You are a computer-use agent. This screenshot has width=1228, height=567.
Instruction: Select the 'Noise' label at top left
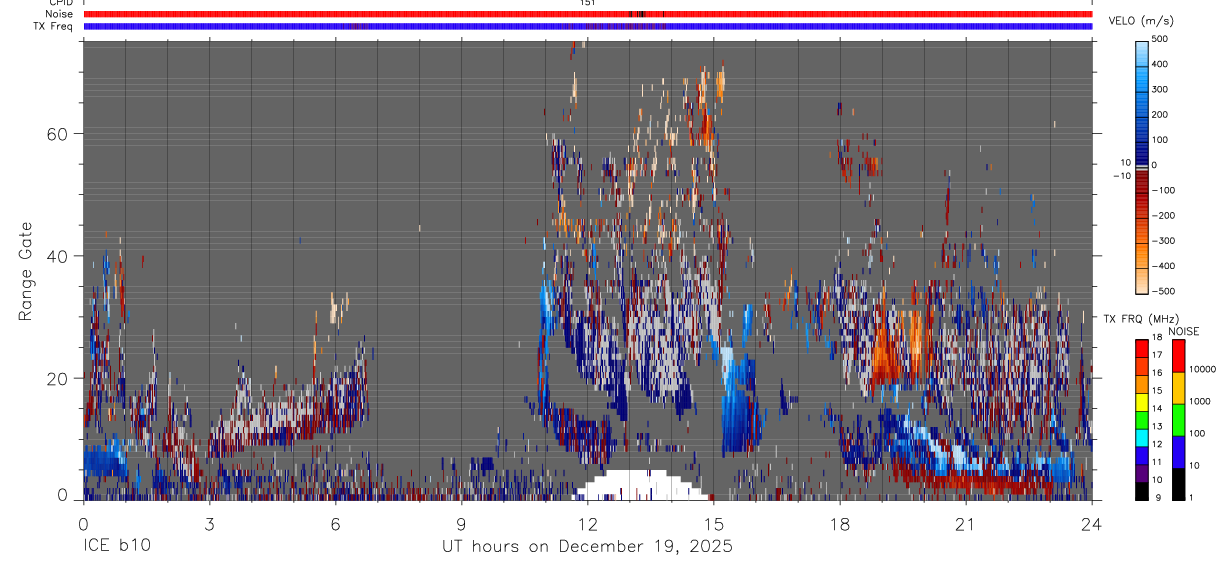click(x=59, y=14)
